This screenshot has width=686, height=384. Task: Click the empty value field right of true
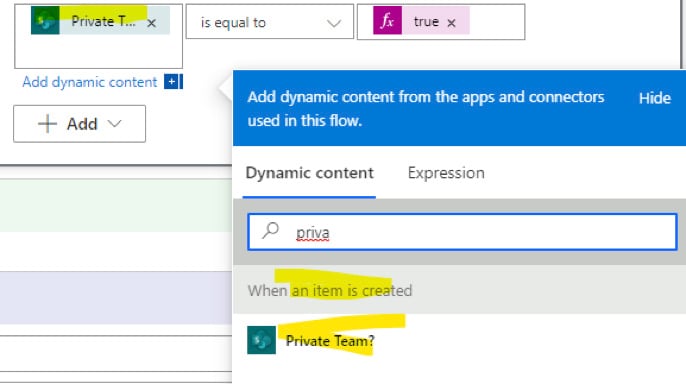tap(497, 22)
